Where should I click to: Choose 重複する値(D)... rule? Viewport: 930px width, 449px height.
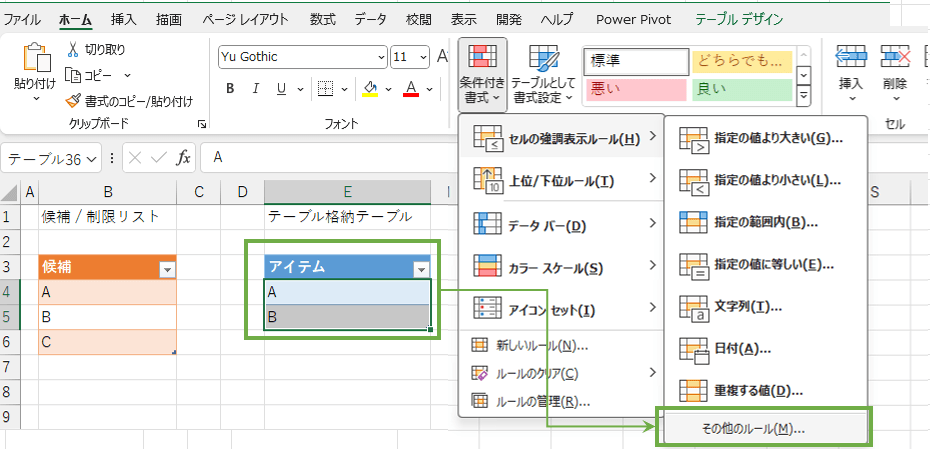point(766,390)
